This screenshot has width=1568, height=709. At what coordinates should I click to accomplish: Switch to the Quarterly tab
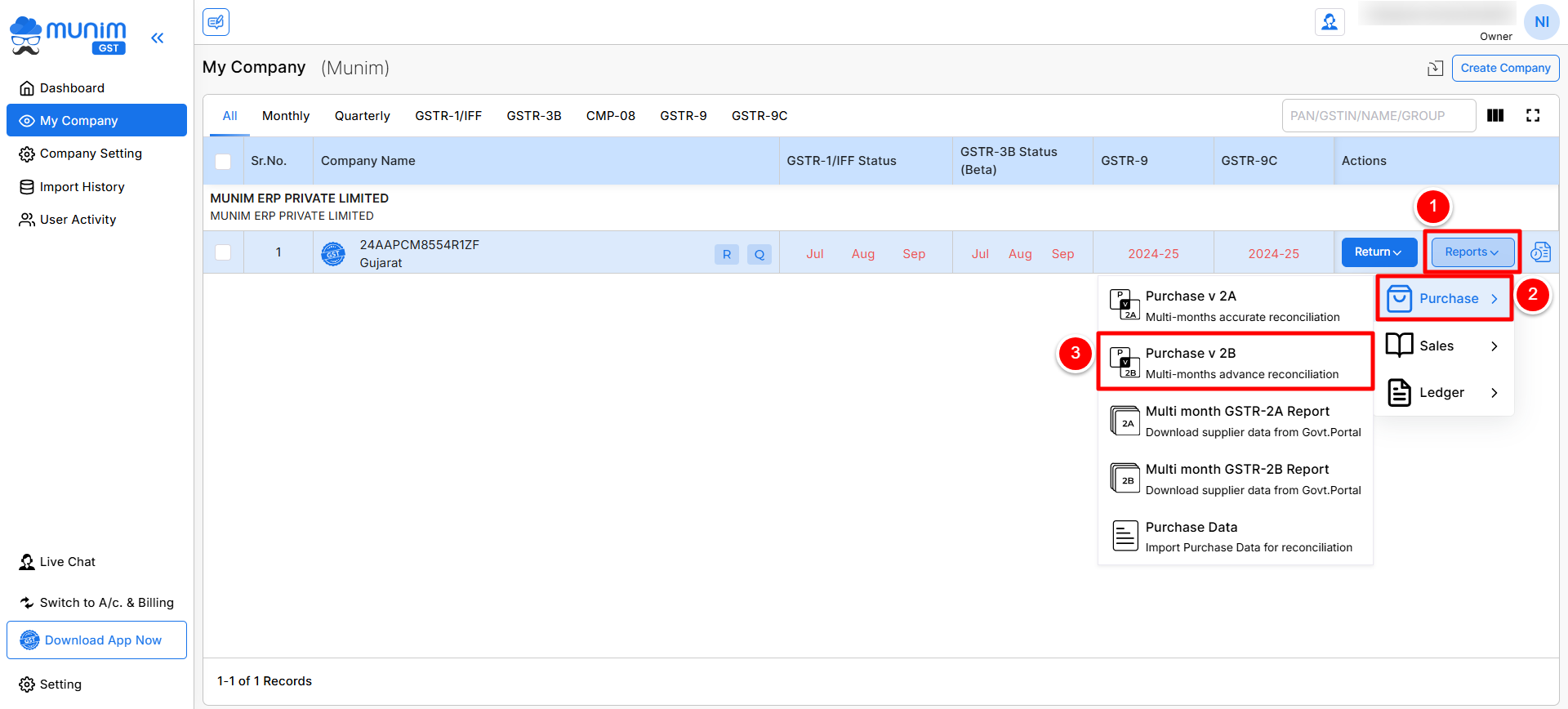(363, 116)
